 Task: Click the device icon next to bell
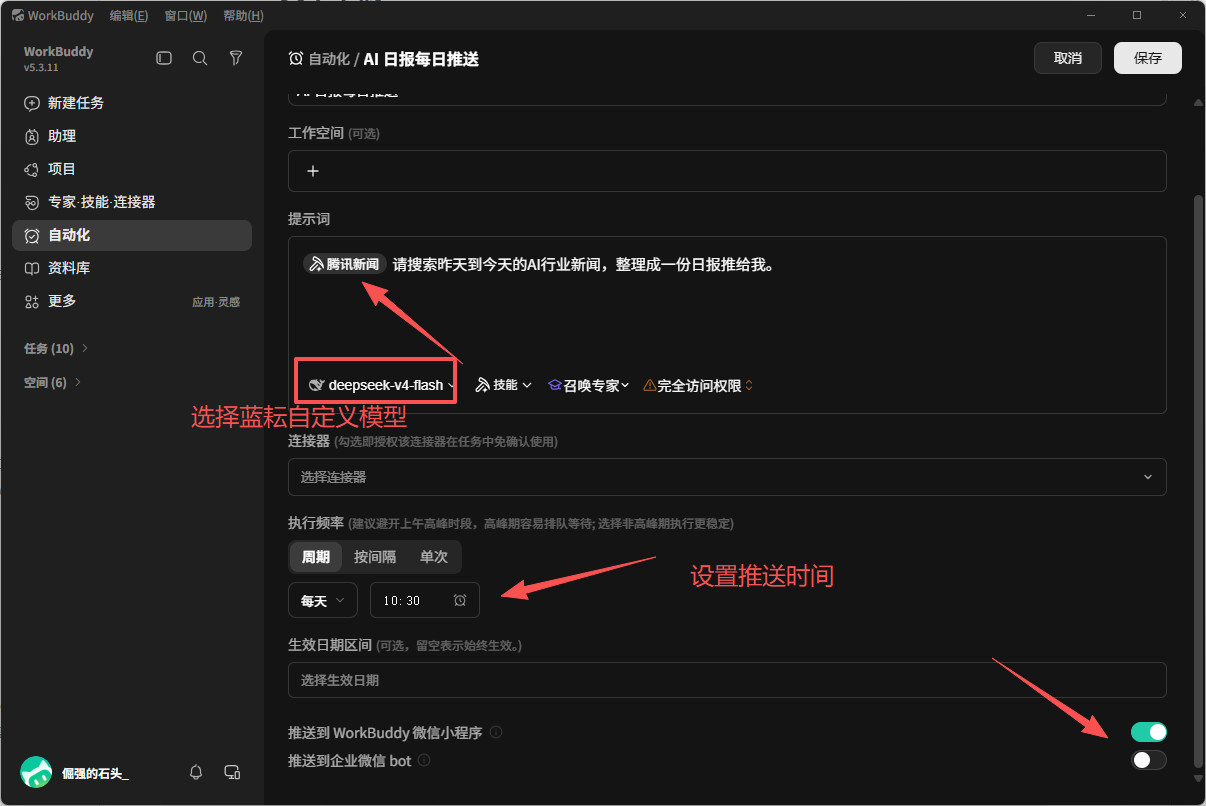(232, 772)
